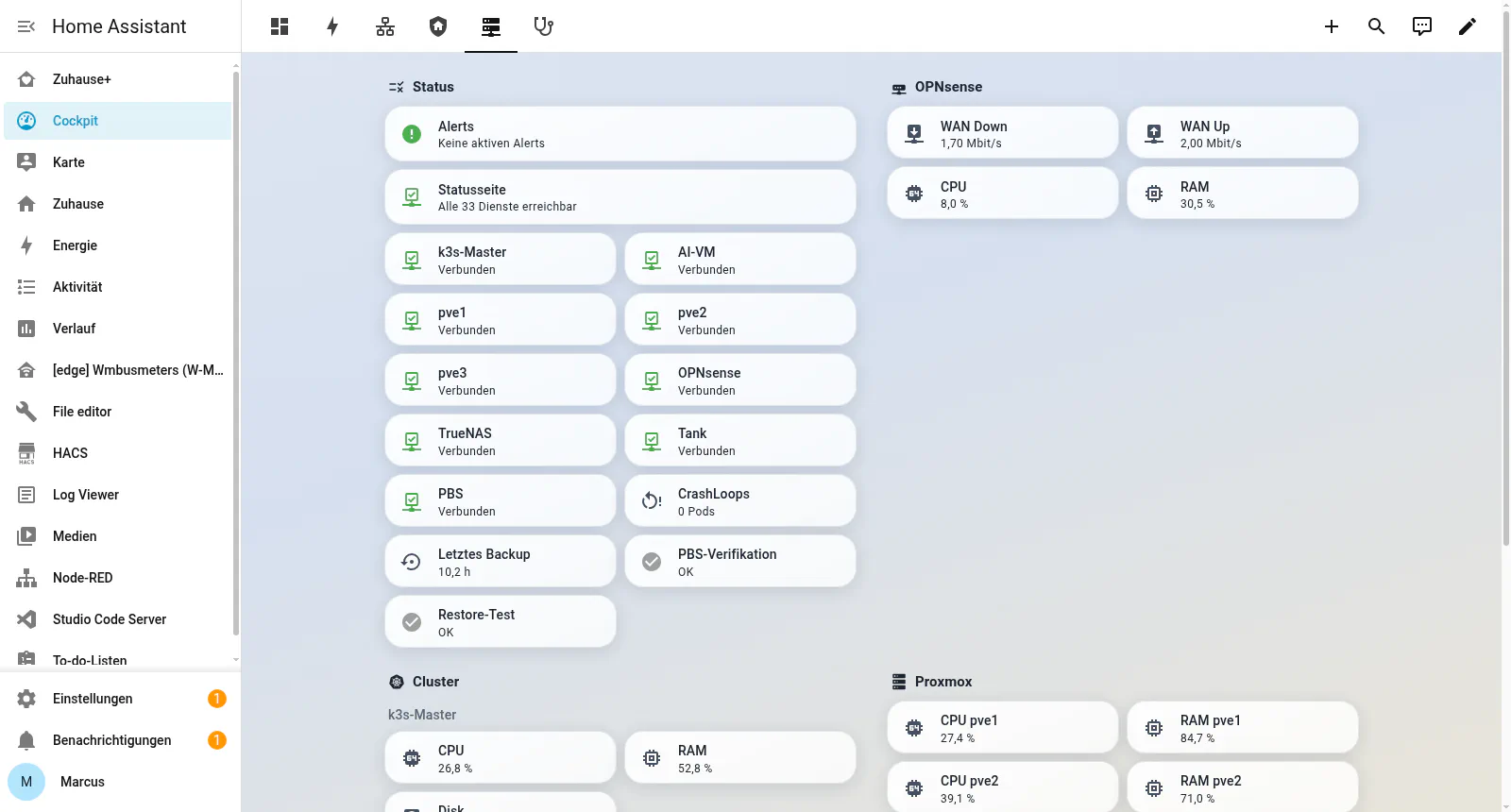The height and width of the screenshot is (812, 1511).
Task: Click the pve1 connection icon
Action: click(412, 320)
